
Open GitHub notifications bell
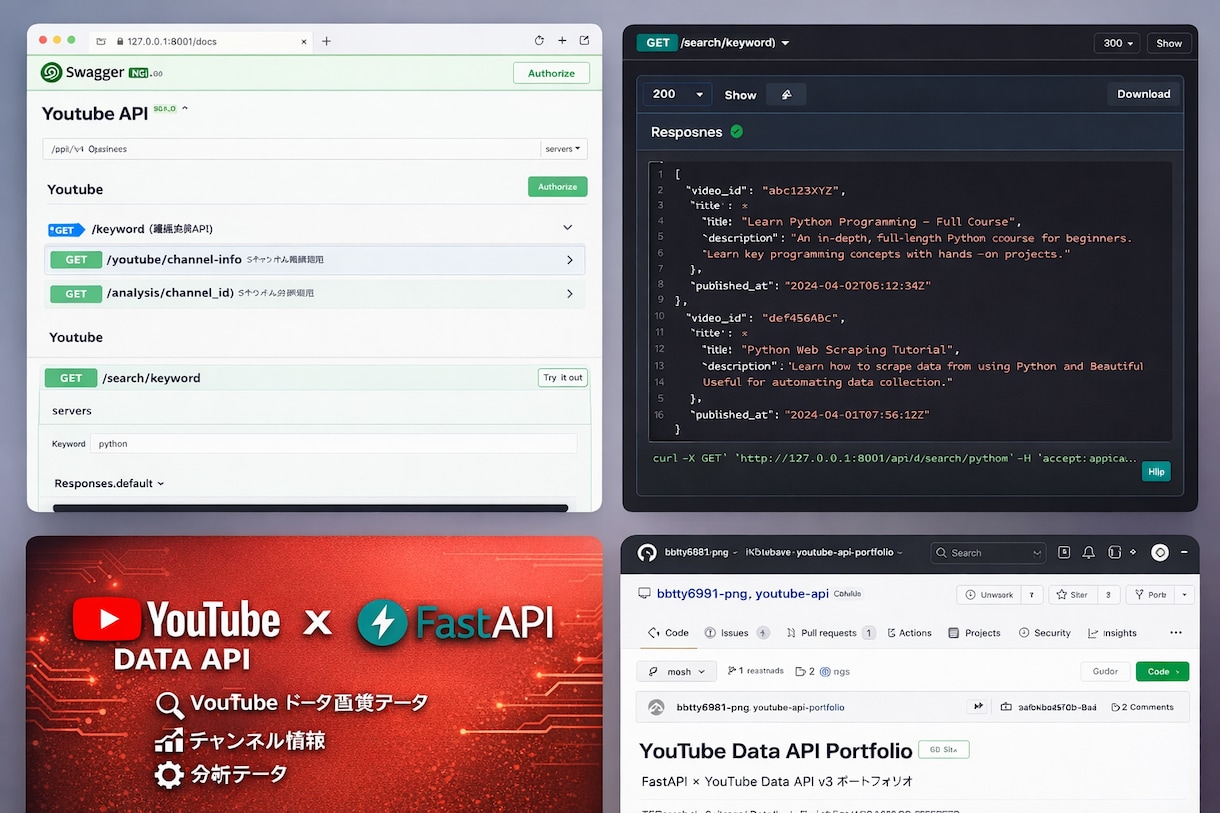pos(1089,552)
